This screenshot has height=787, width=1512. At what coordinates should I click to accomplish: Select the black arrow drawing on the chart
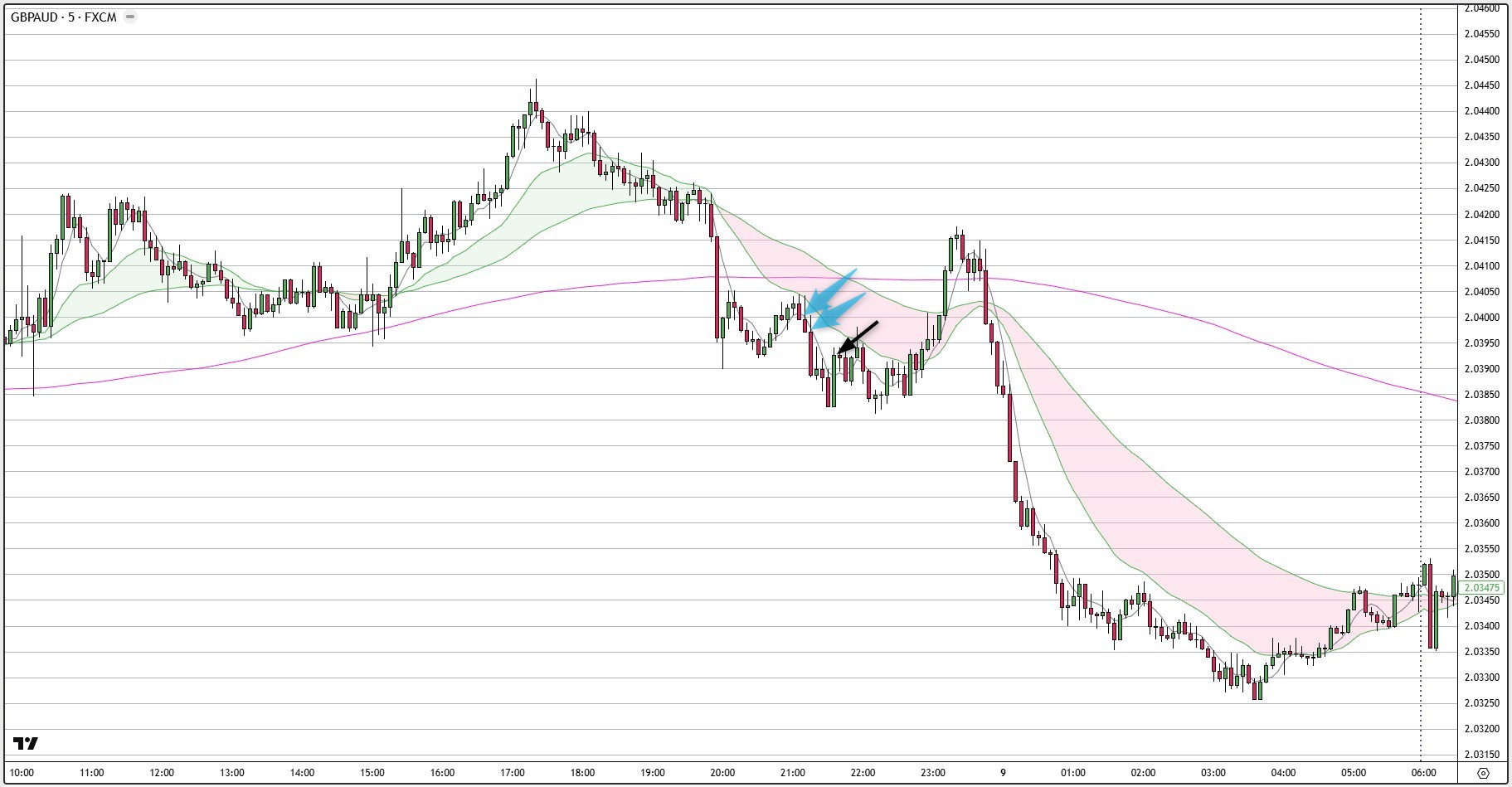(x=859, y=338)
